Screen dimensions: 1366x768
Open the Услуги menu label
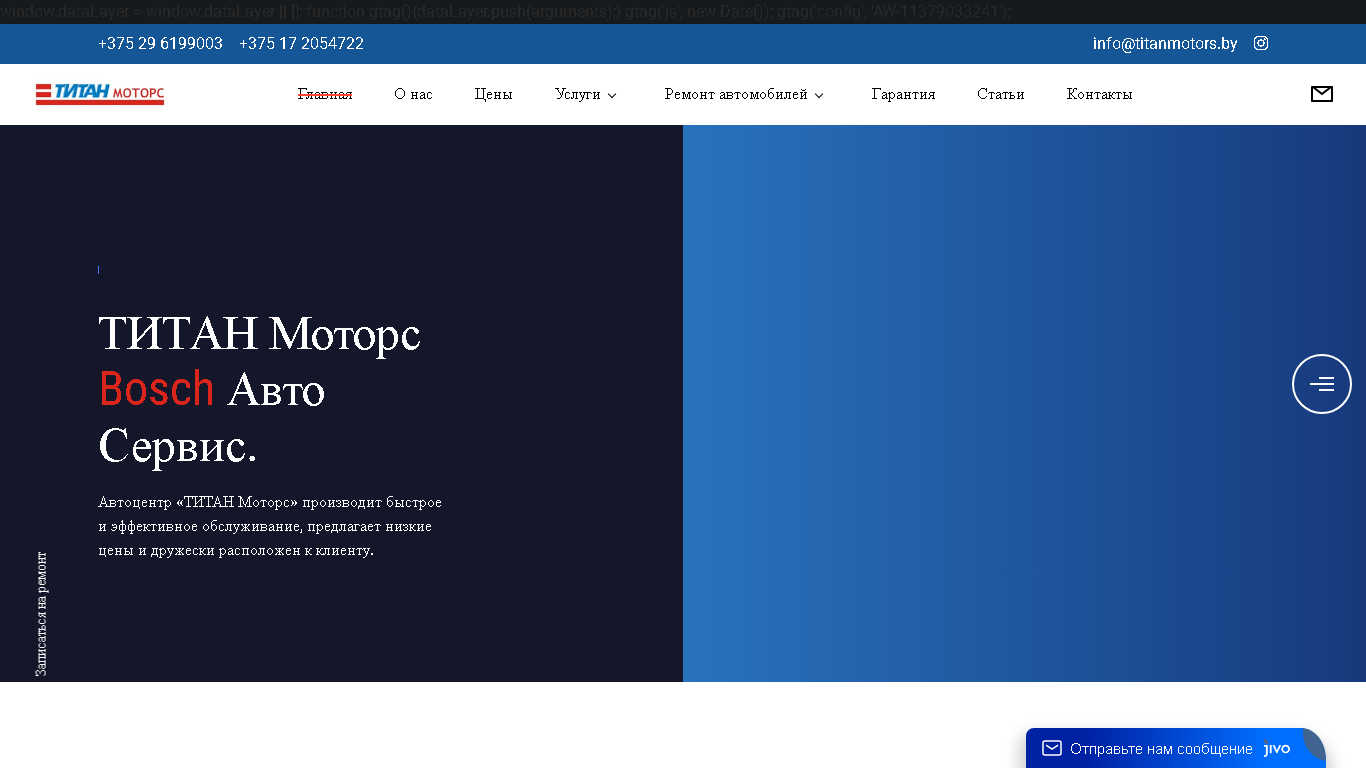click(x=578, y=94)
